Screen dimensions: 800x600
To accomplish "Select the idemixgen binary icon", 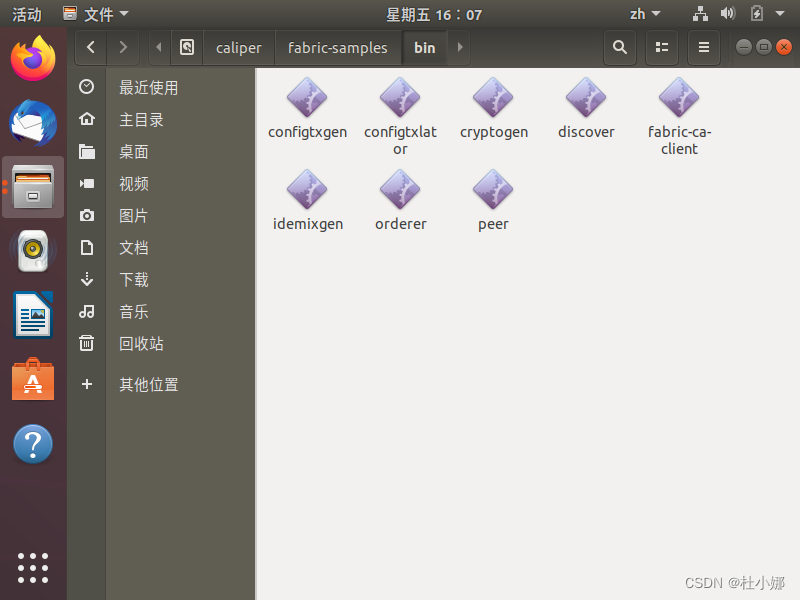I will click(x=307, y=189).
